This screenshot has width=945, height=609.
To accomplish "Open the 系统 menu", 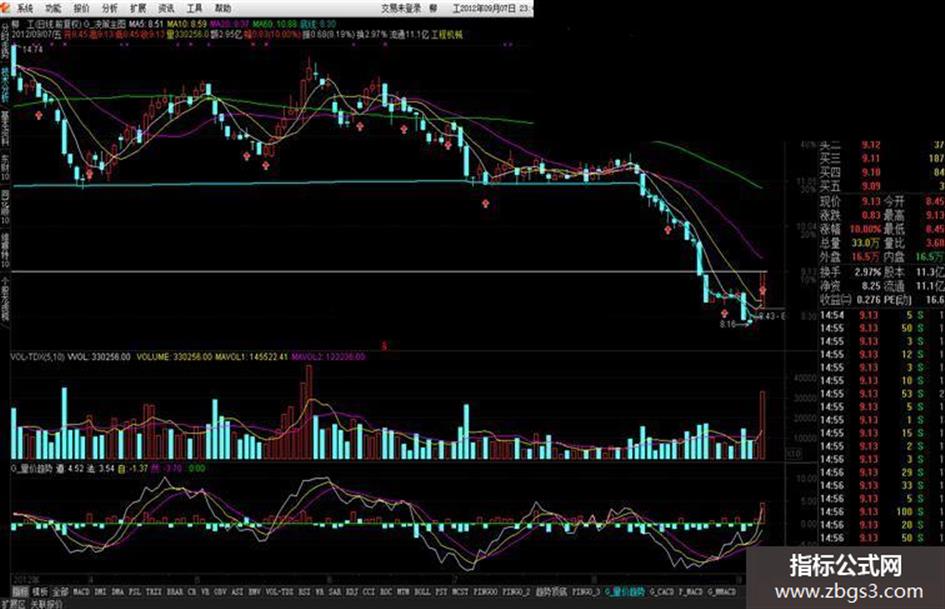I will 25,8.
